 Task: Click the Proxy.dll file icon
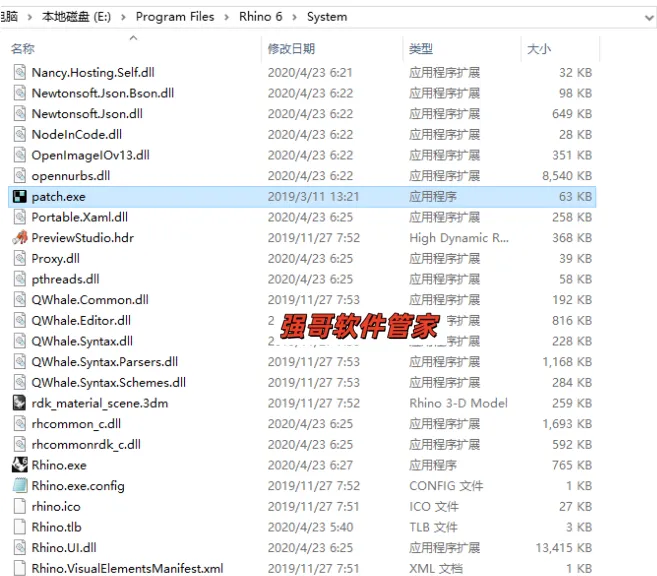tap(20, 258)
